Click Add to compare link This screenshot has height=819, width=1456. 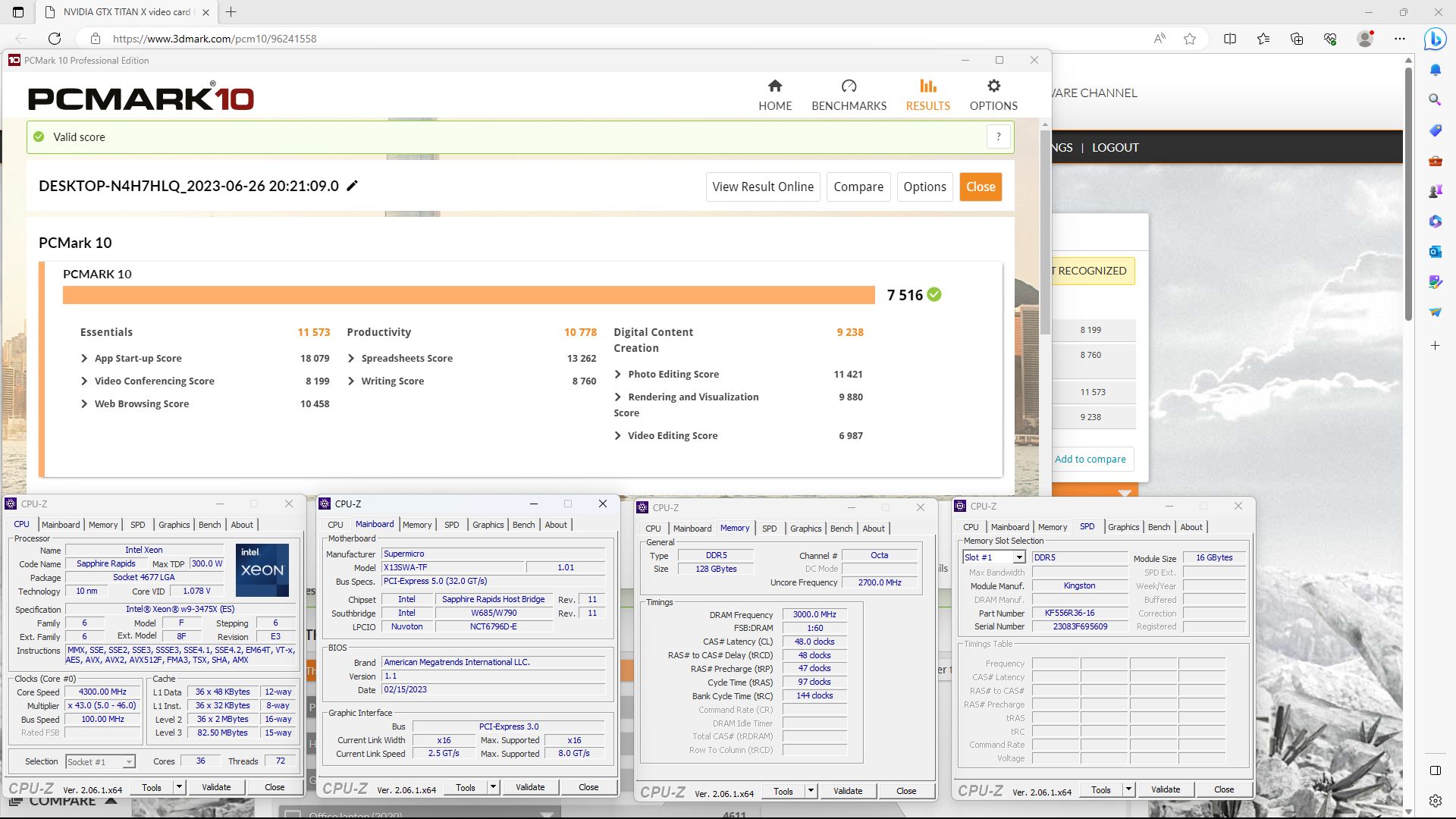[x=1090, y=459]
